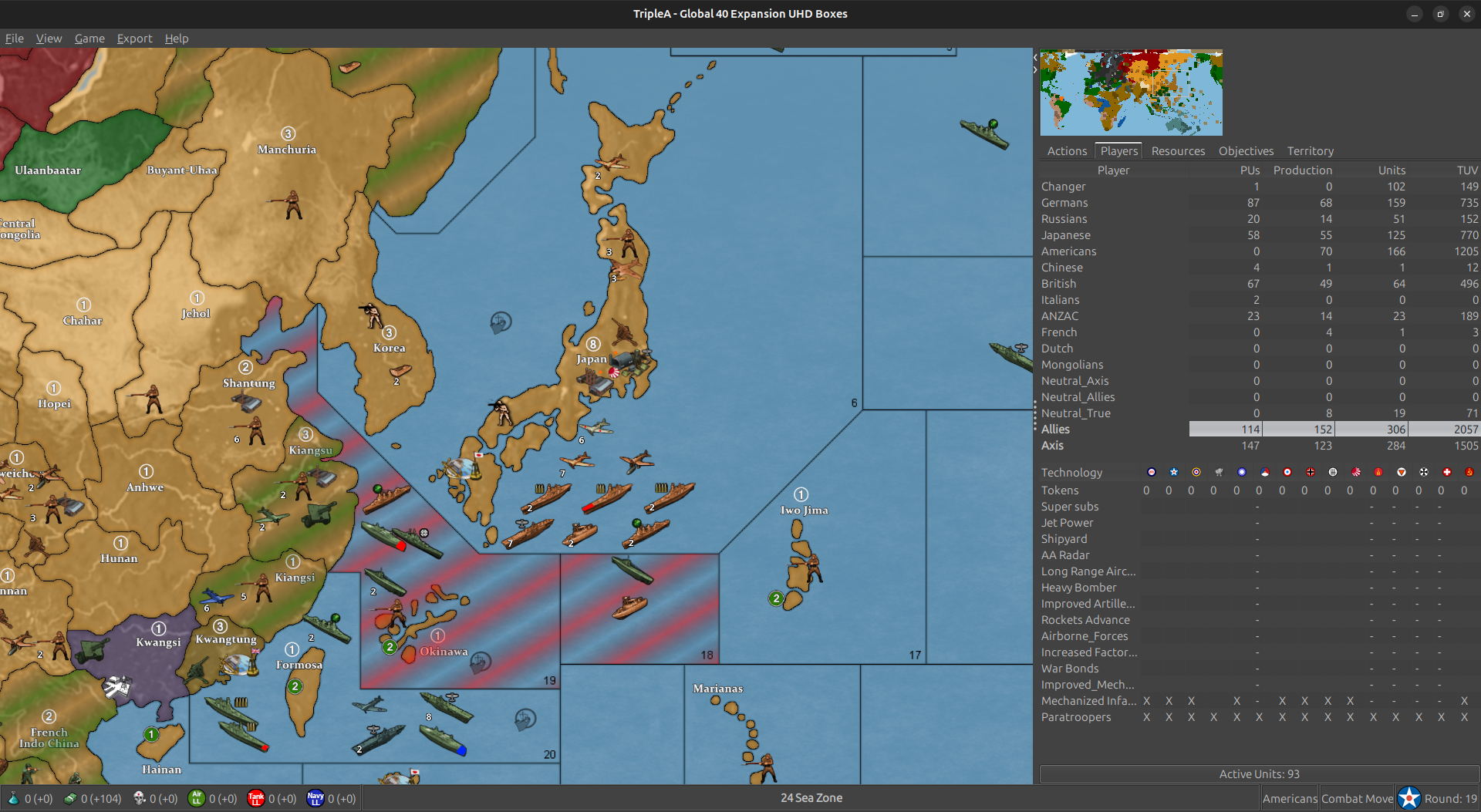Open the Territory tab

(1310, 151)
